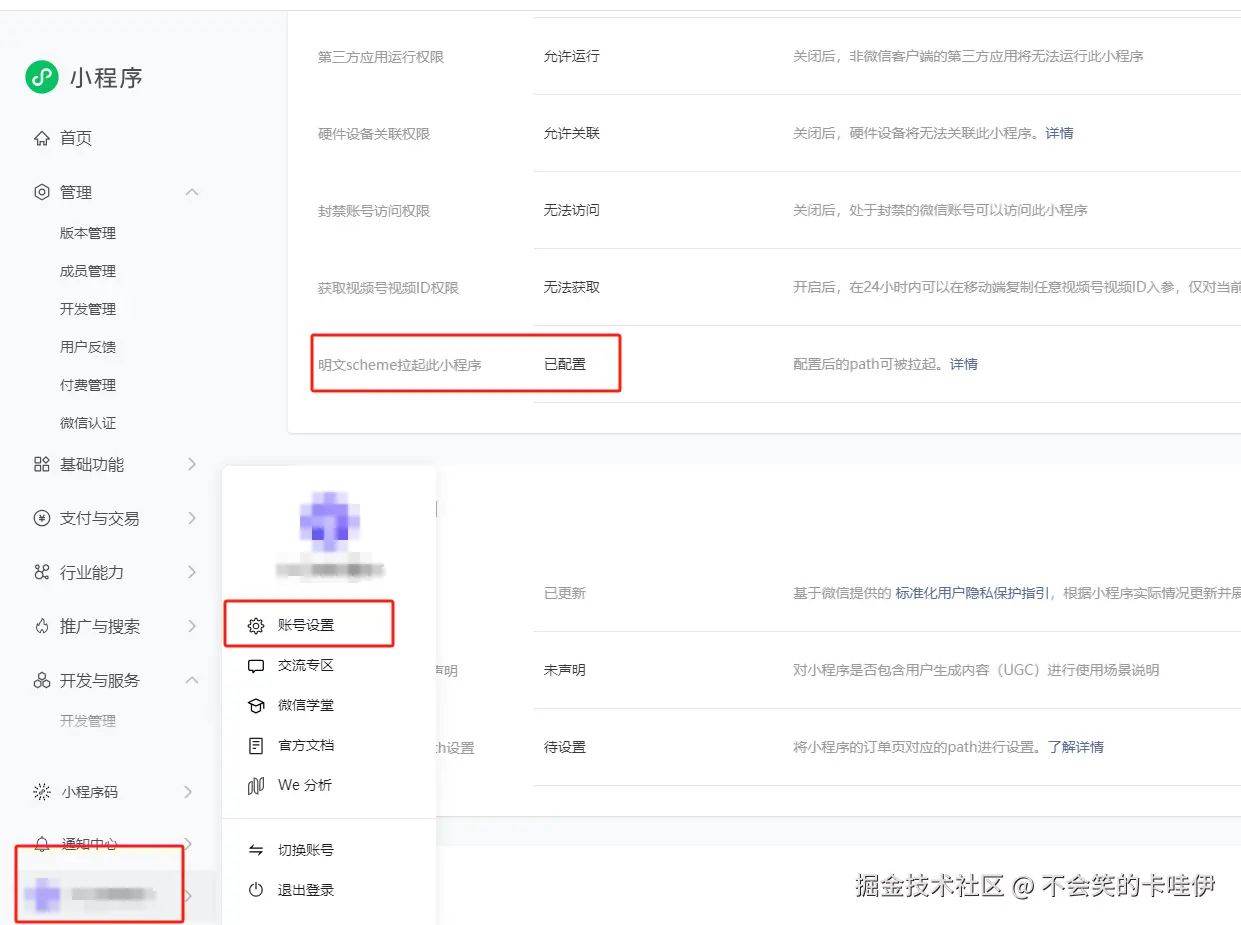
Task: Choose 微信学堂 from the popup menu
Action: click(x=306, y=705)
